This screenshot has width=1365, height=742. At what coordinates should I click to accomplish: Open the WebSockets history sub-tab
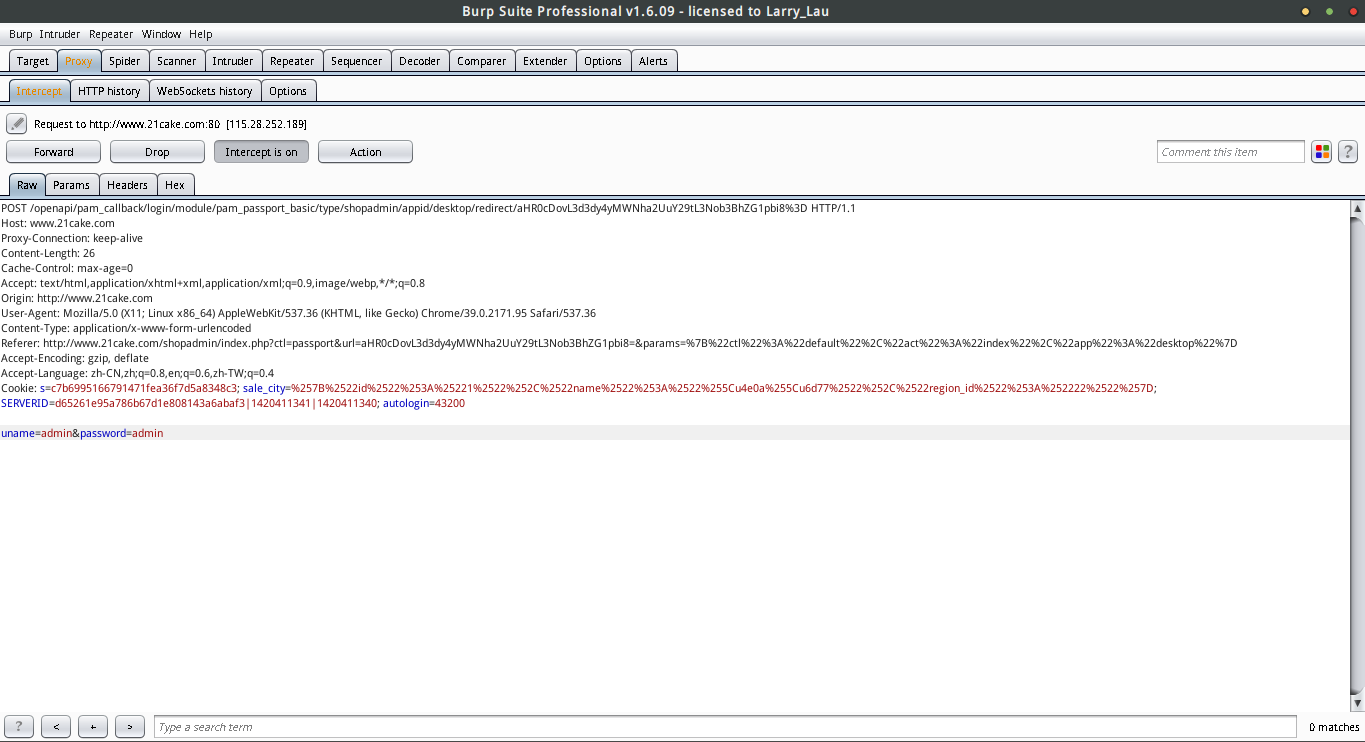205,91
